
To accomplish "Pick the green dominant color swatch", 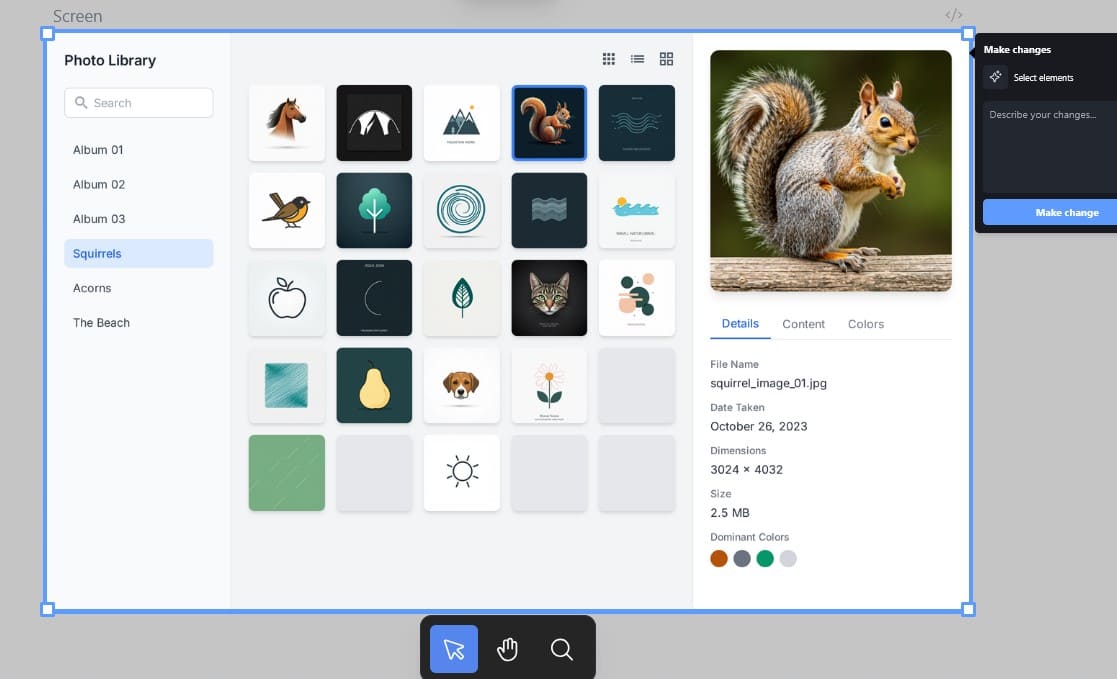I will coord(765,559).
